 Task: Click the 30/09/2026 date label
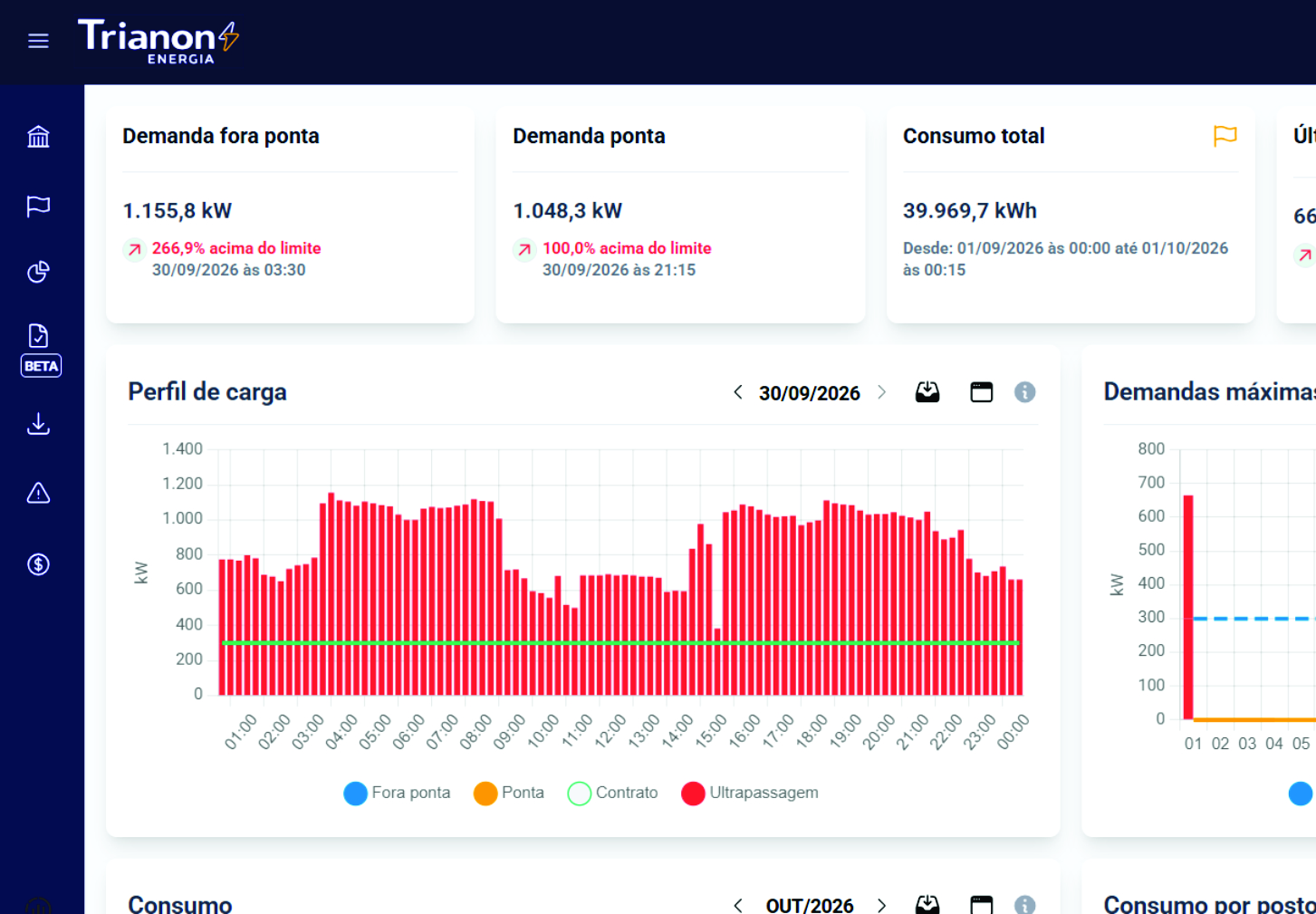click(810, 393)
